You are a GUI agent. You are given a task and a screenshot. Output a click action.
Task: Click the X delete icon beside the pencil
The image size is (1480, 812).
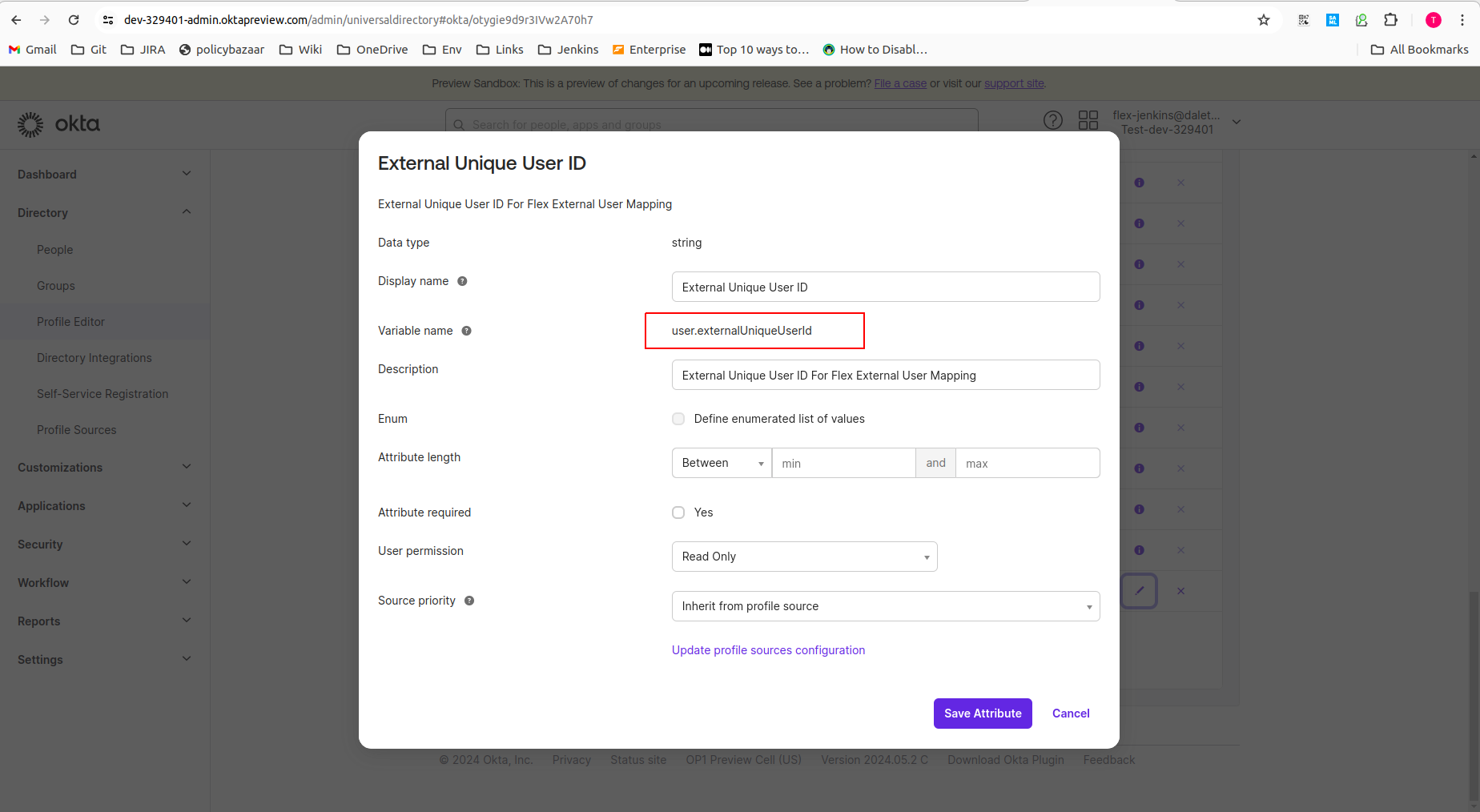(1180, 591)
